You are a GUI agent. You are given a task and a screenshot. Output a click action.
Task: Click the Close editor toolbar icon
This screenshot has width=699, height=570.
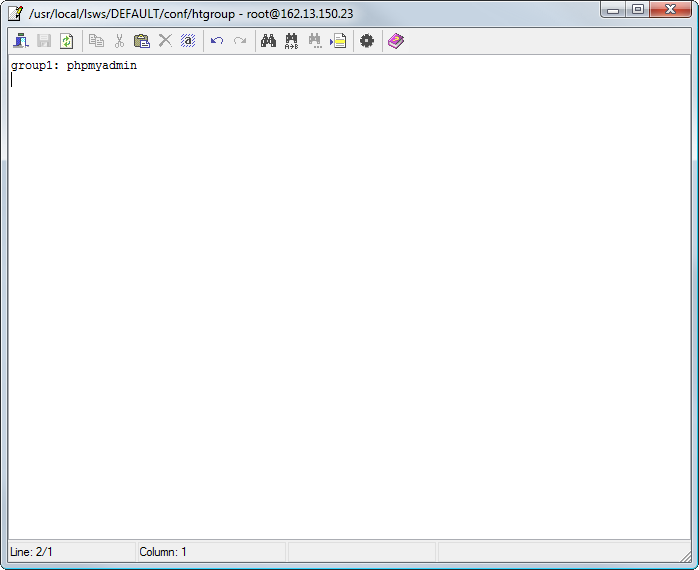(x=21, y=41)
